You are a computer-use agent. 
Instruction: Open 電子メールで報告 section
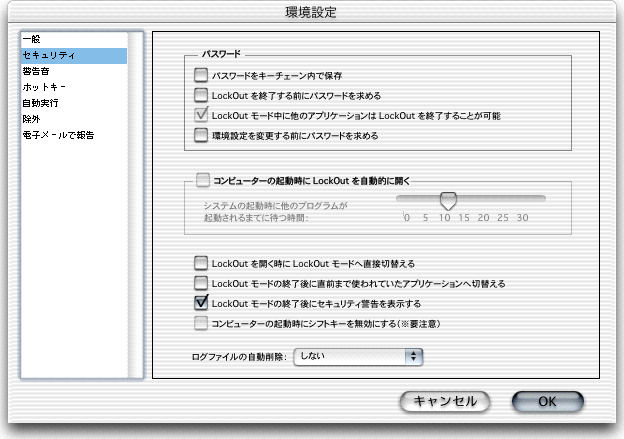(x=74, y=135)
